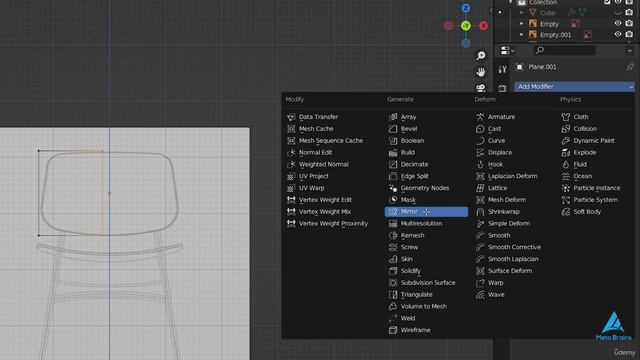Viewport: 640px width, 360px height.
Task: Open the Render properties tab icon
Action: coord(502,88)
